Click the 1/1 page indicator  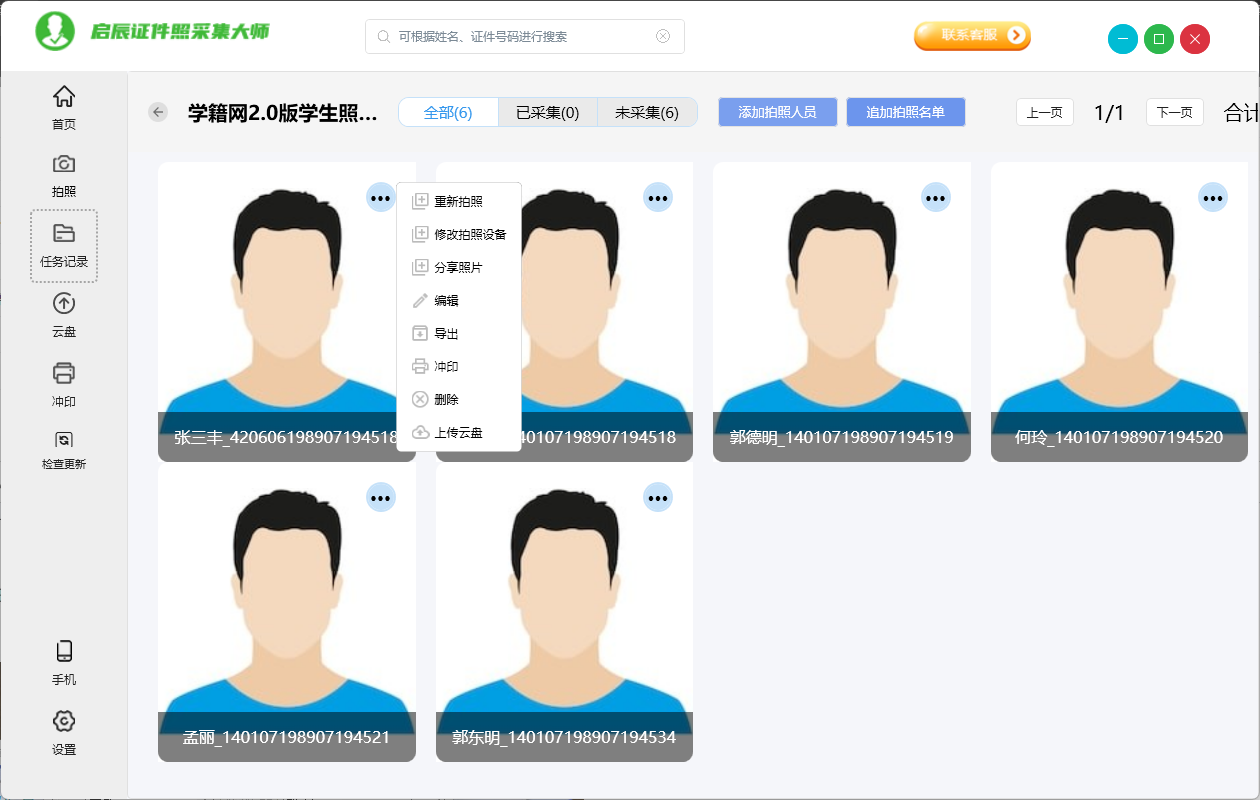pyautogui.click(x=1109, y=112)
